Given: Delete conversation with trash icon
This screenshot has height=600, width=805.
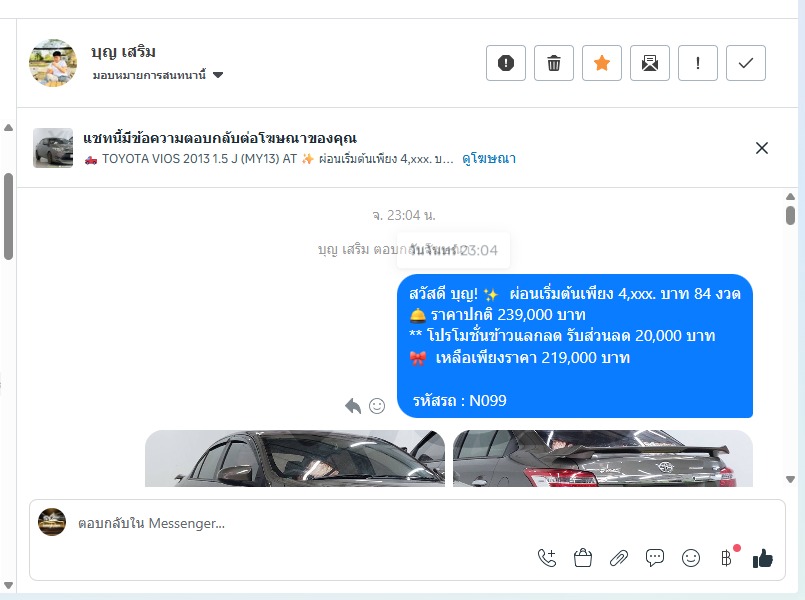Looking at the screenshot, I should click(x=553, y=63).
